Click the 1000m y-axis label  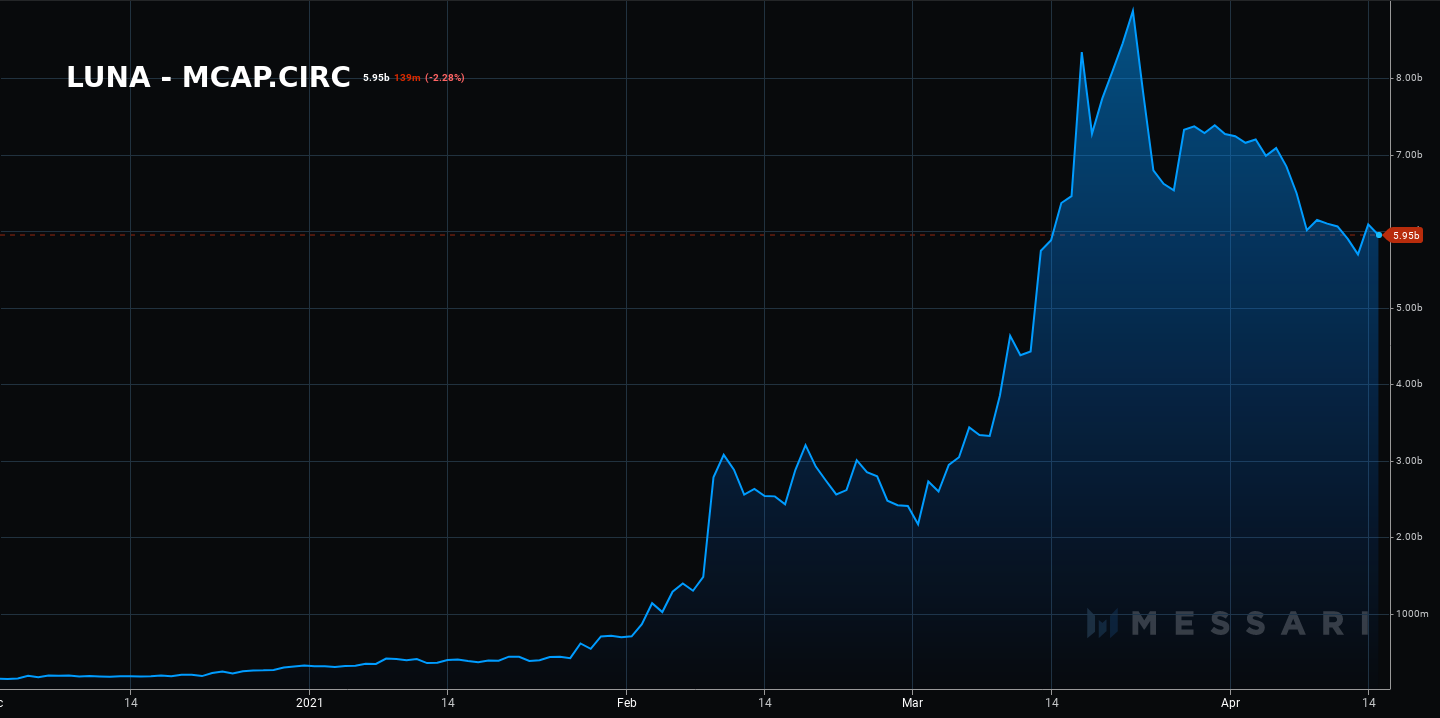pyautogui.click(x=1411, y=614)
